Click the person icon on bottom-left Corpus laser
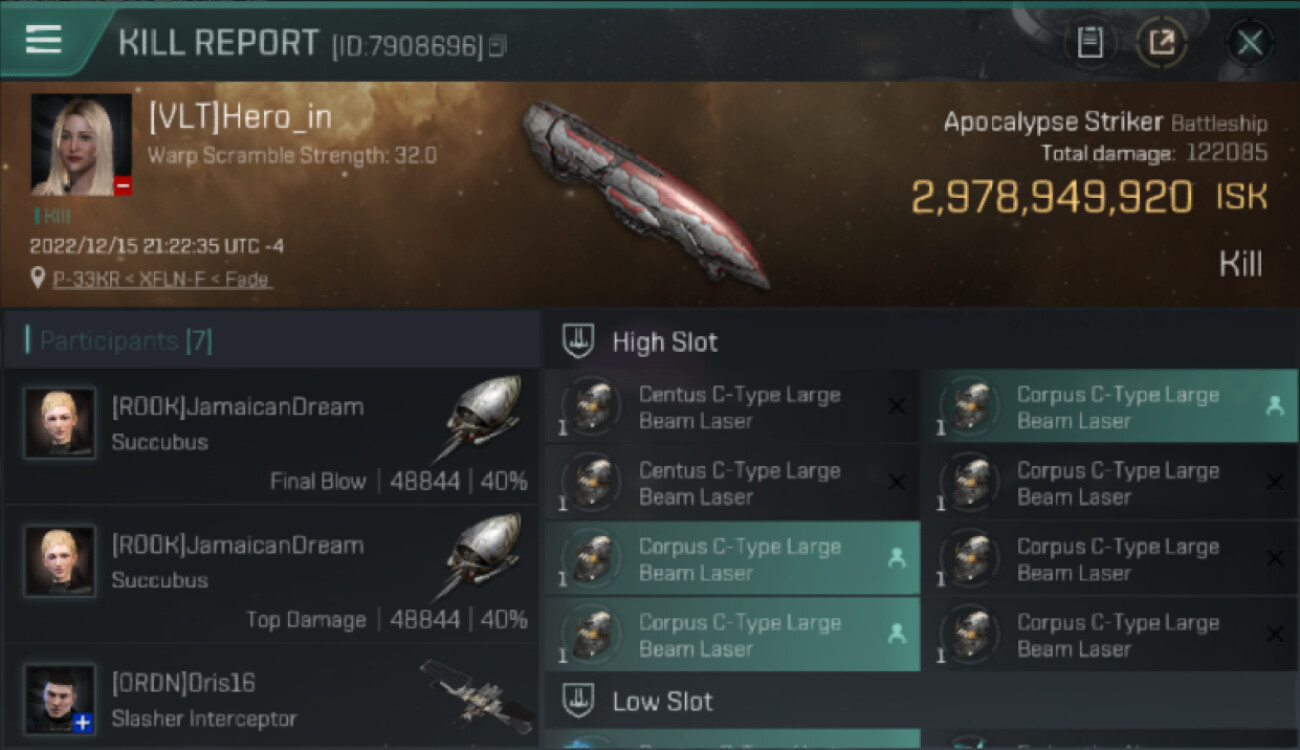The width and height of the screenshot is (1300, 750). coord(896,634)
